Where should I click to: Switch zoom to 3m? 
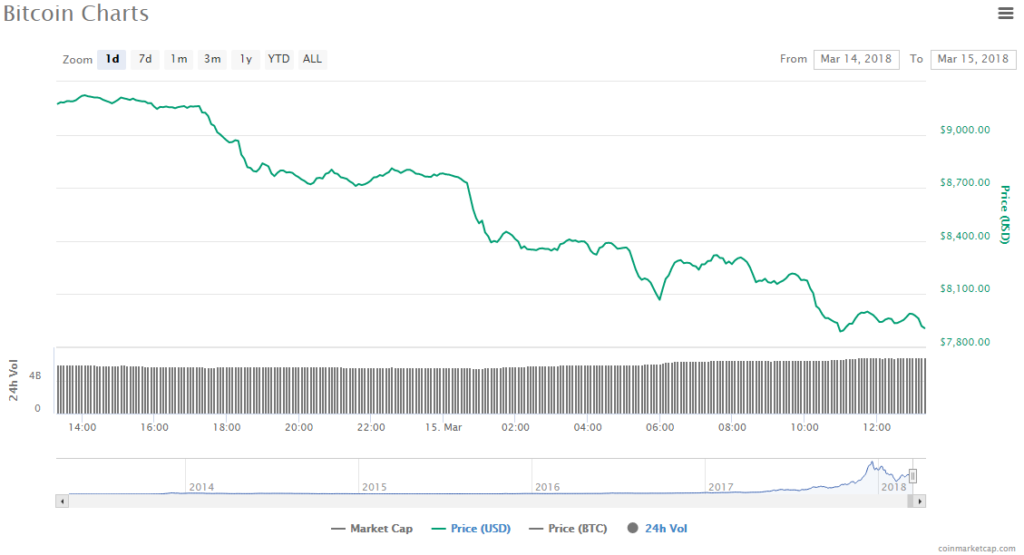212,59
